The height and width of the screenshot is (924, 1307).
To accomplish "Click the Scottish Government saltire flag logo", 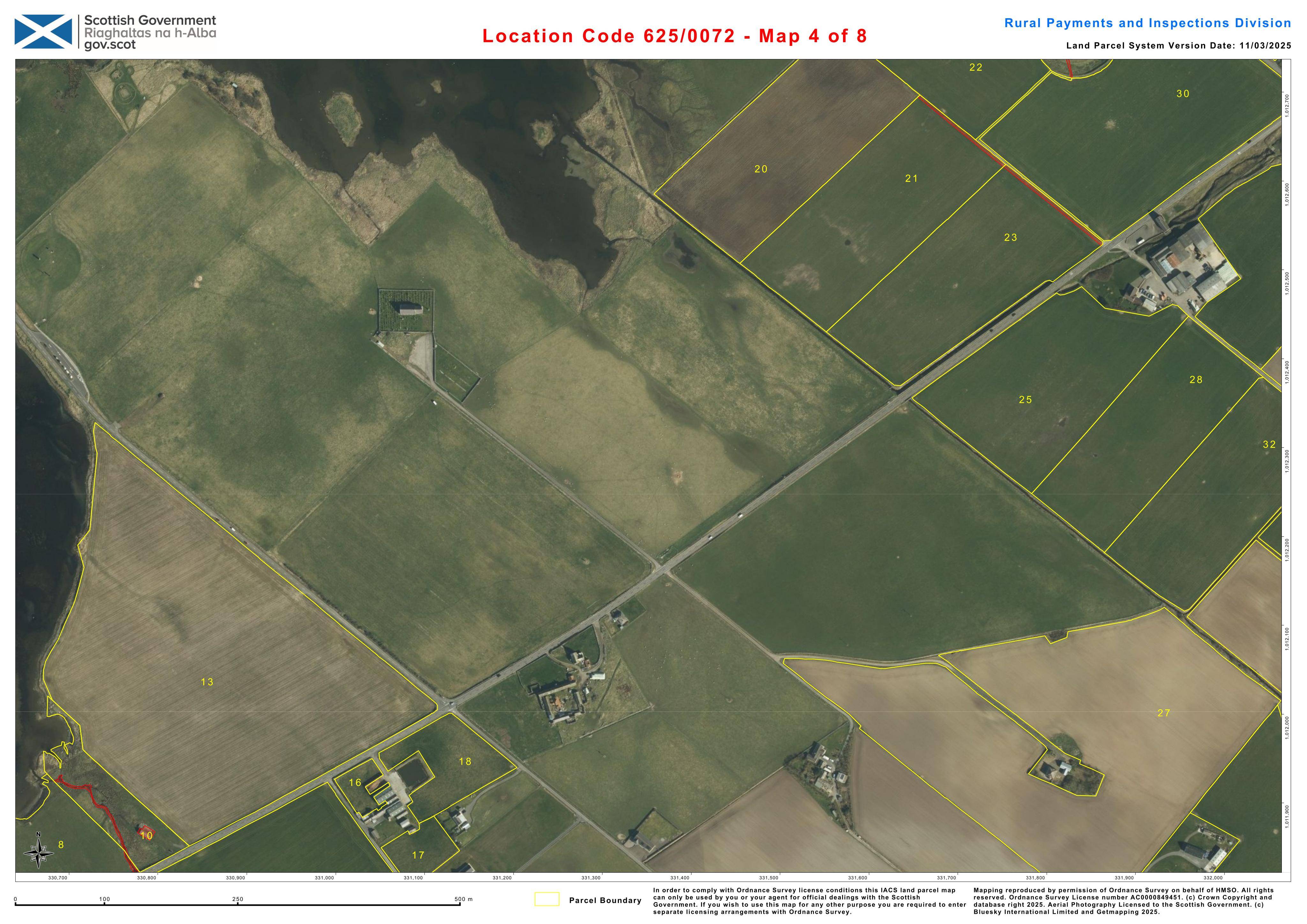I will 43,32.
